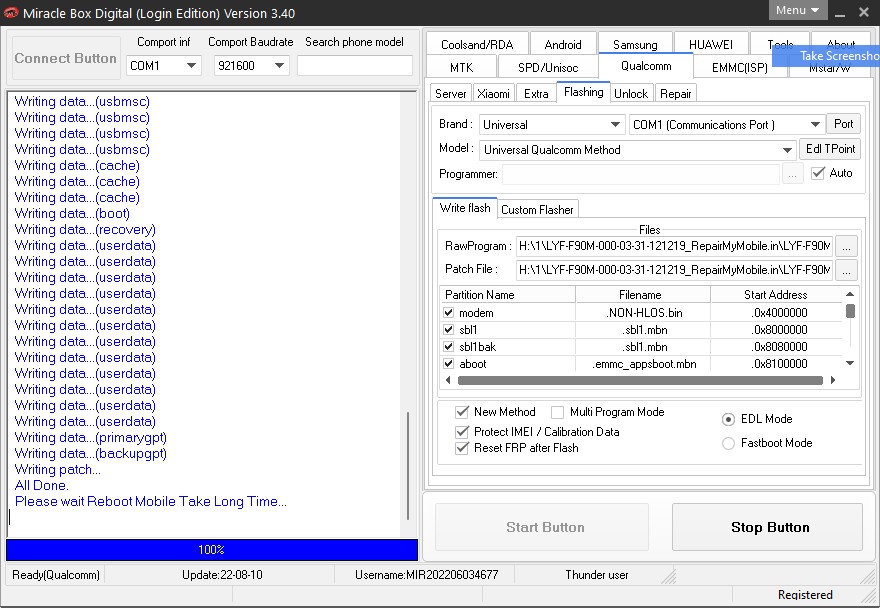Click partition list scroll down arrow
This screenshot has height=608, width=880.
point(850,363)
